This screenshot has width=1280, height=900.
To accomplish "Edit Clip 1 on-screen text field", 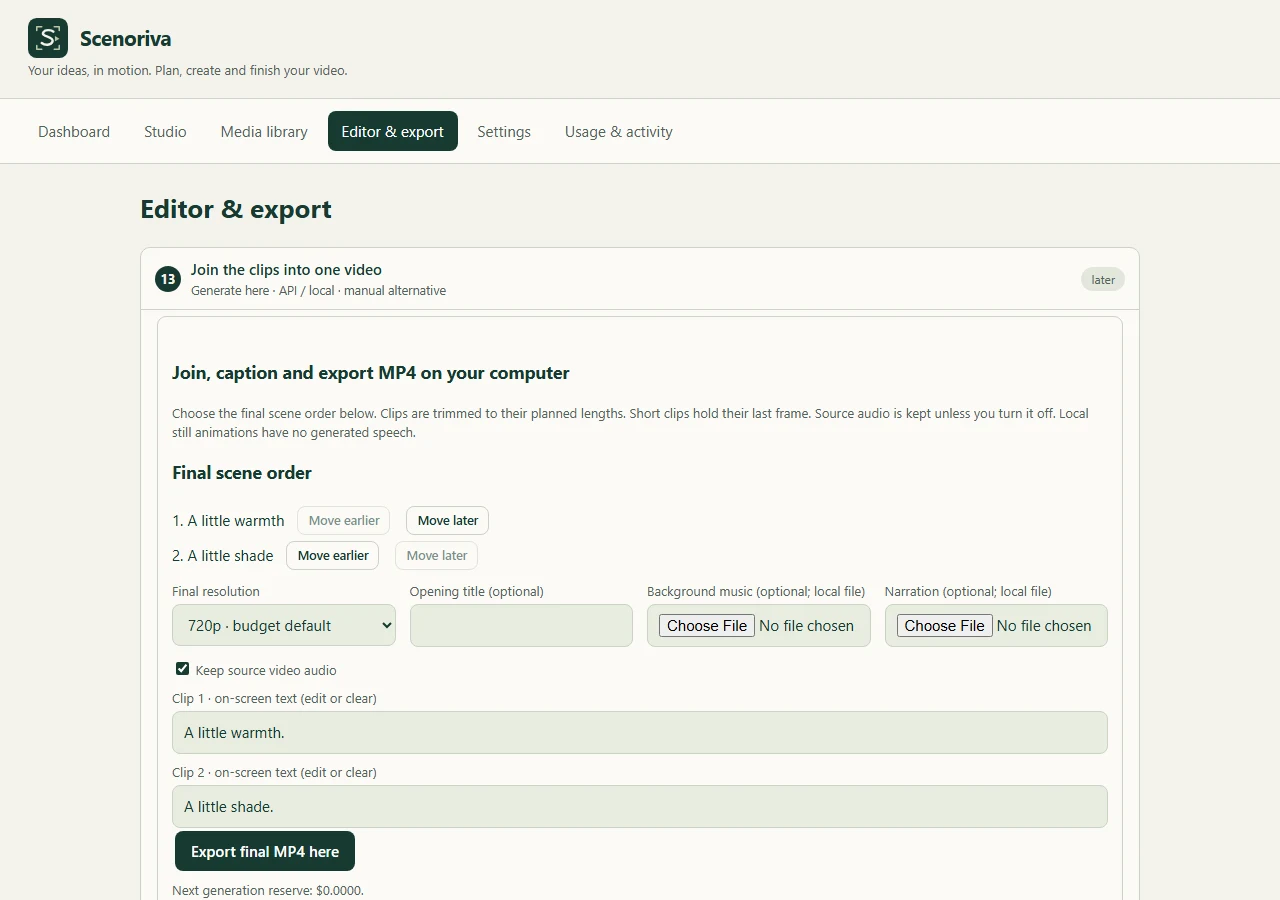I will (640, 732).
